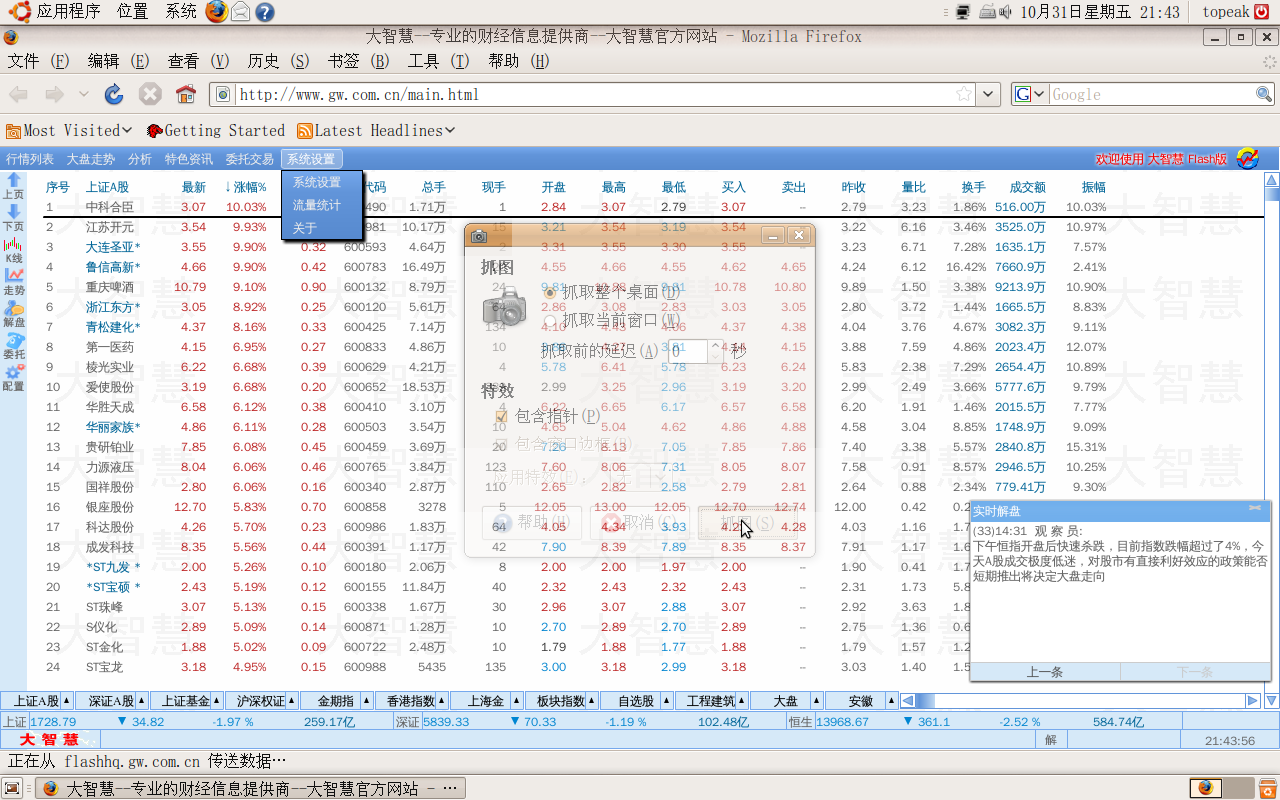
Task: Click the 大智慧 Flash logo icon at top right
Action: [x=1247, y=158]
